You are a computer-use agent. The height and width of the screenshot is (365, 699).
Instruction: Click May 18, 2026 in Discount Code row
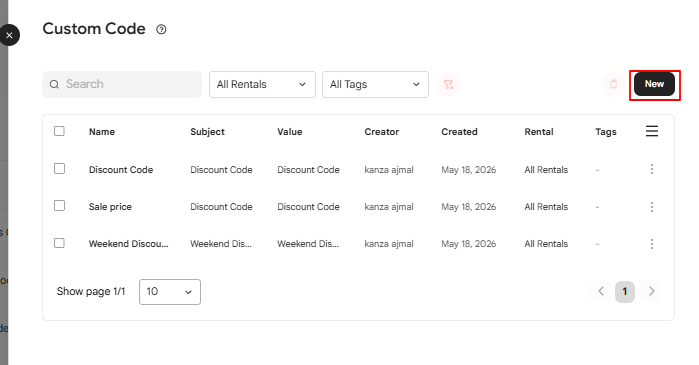(x=469, y=170)
